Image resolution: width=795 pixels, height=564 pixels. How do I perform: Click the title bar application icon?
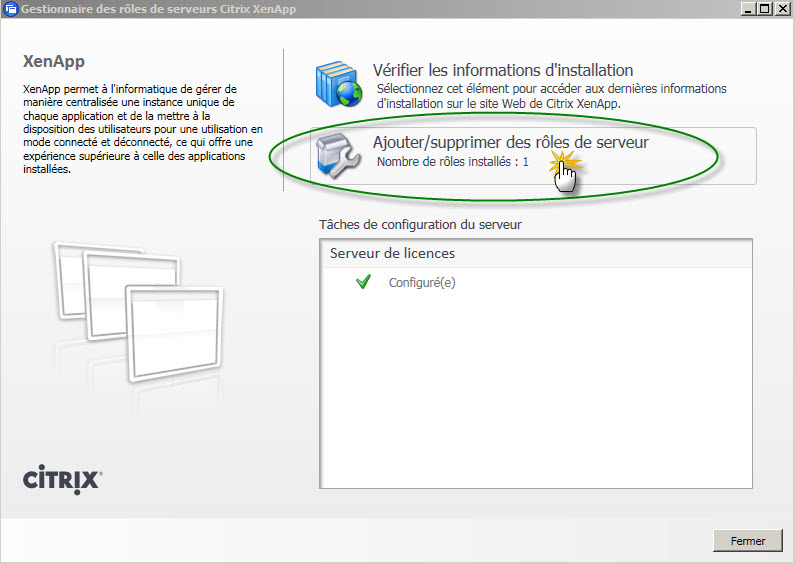(10, 9)
